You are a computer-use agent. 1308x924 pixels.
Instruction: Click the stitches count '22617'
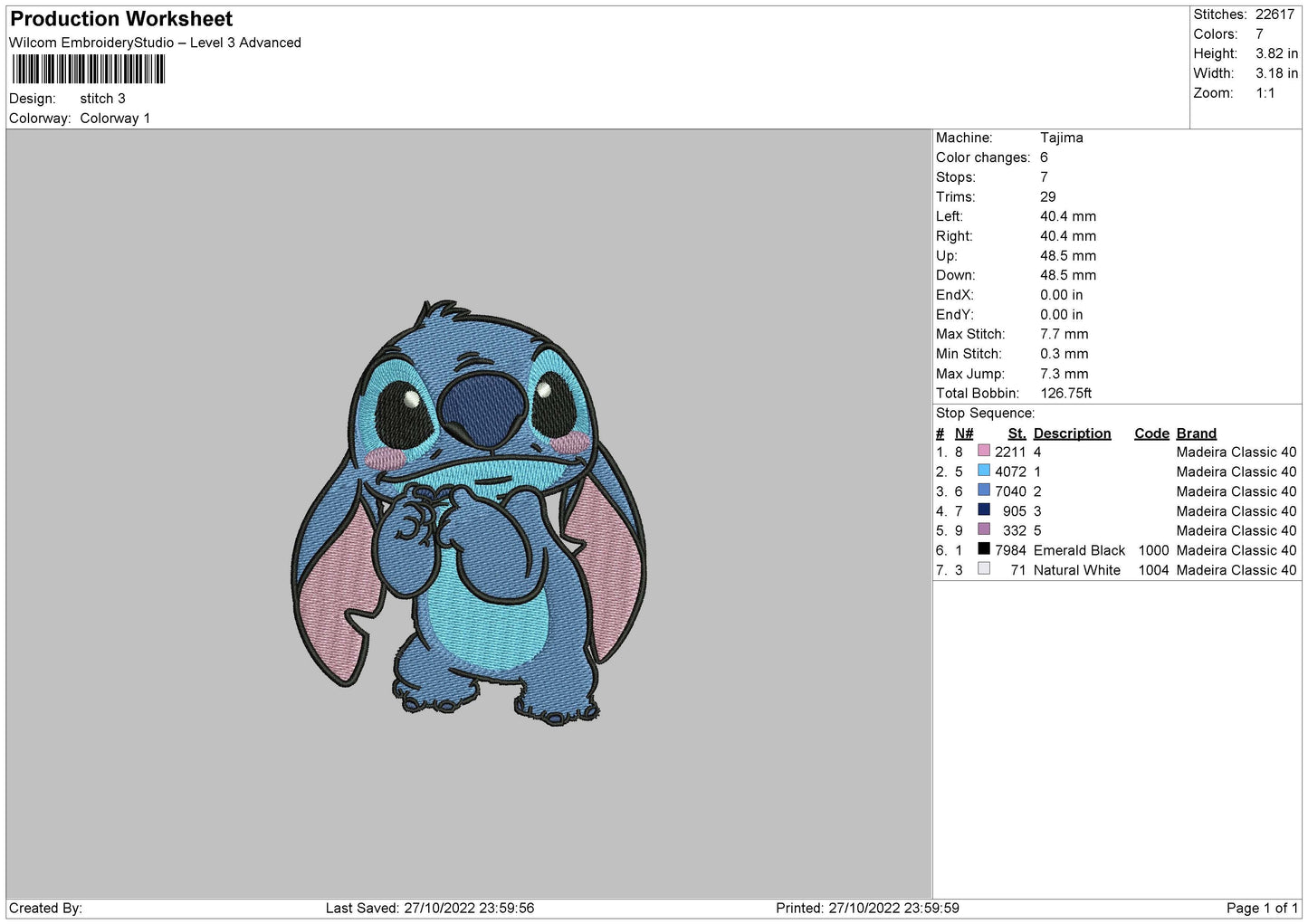point(1275,14)
